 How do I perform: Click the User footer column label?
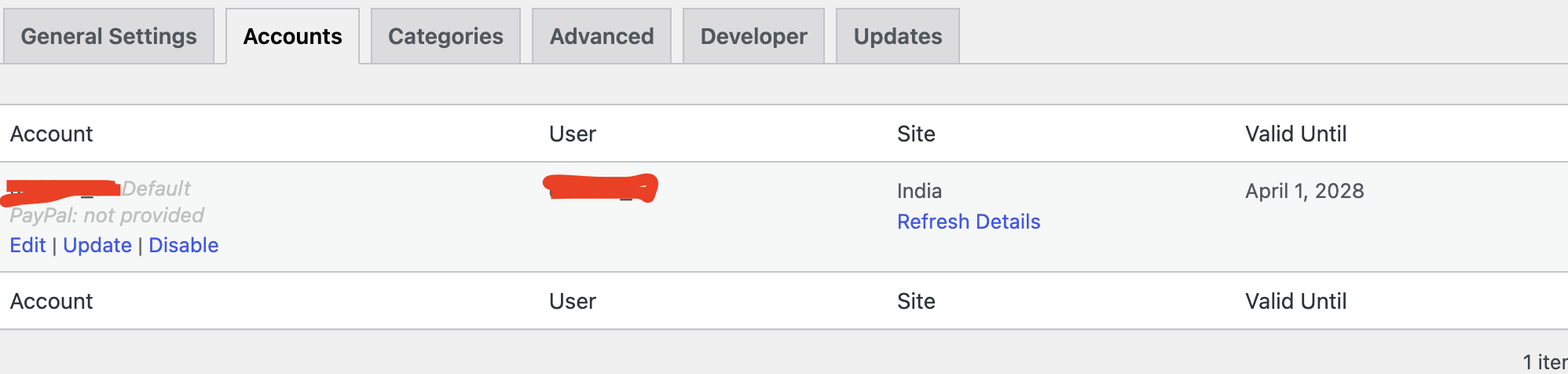pos(573,301)
